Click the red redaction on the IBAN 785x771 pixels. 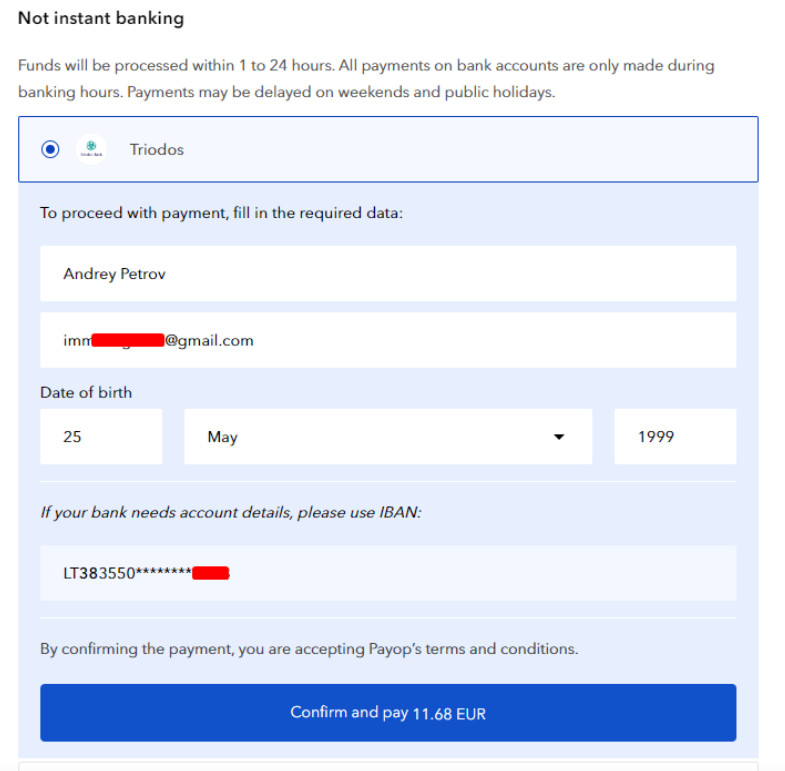[x=211, y=573]
